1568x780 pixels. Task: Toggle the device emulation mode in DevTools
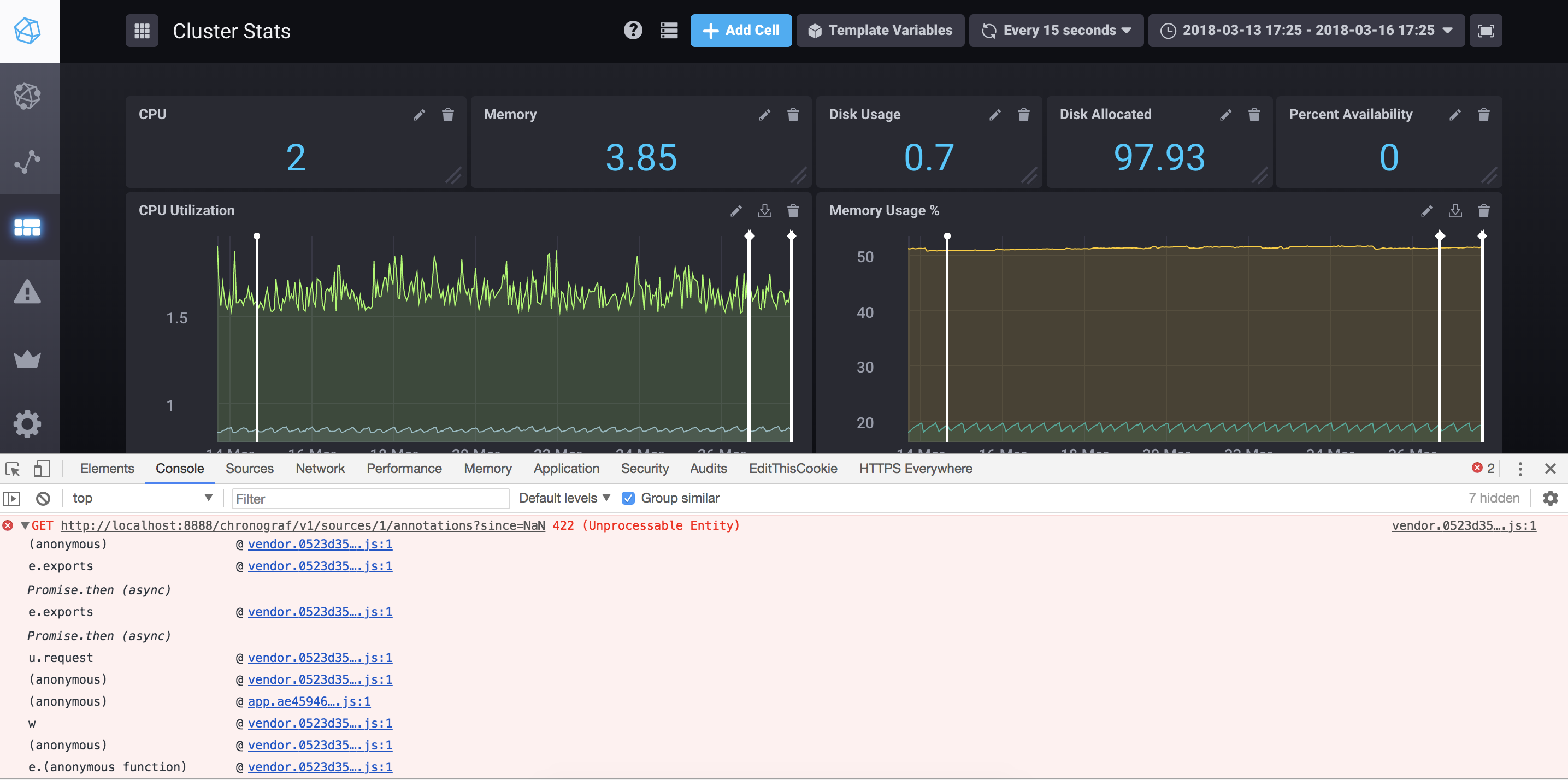click(x=42, y=469)
